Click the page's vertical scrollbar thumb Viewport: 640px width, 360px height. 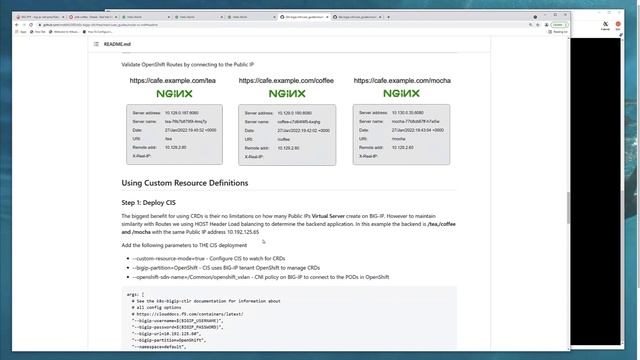coord(568,207)
